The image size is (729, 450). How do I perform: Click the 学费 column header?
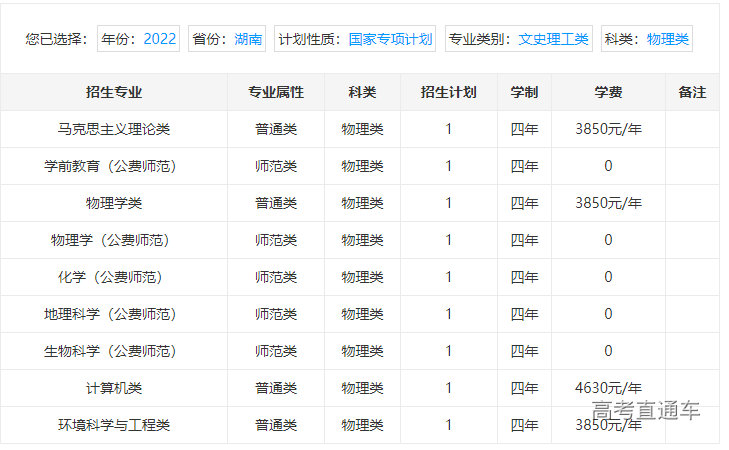point(608,92)
